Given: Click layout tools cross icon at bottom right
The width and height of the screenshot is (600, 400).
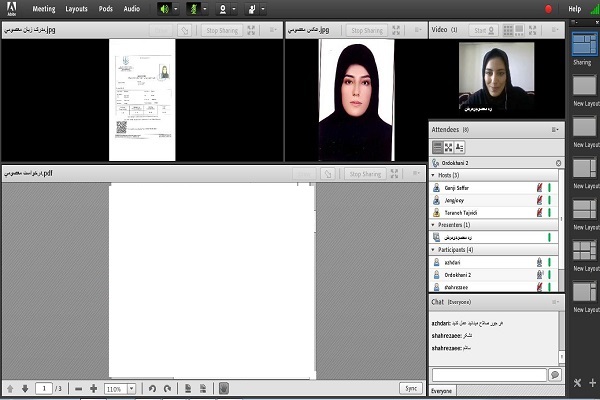Looking at the screenshot, I should [577, 383].
